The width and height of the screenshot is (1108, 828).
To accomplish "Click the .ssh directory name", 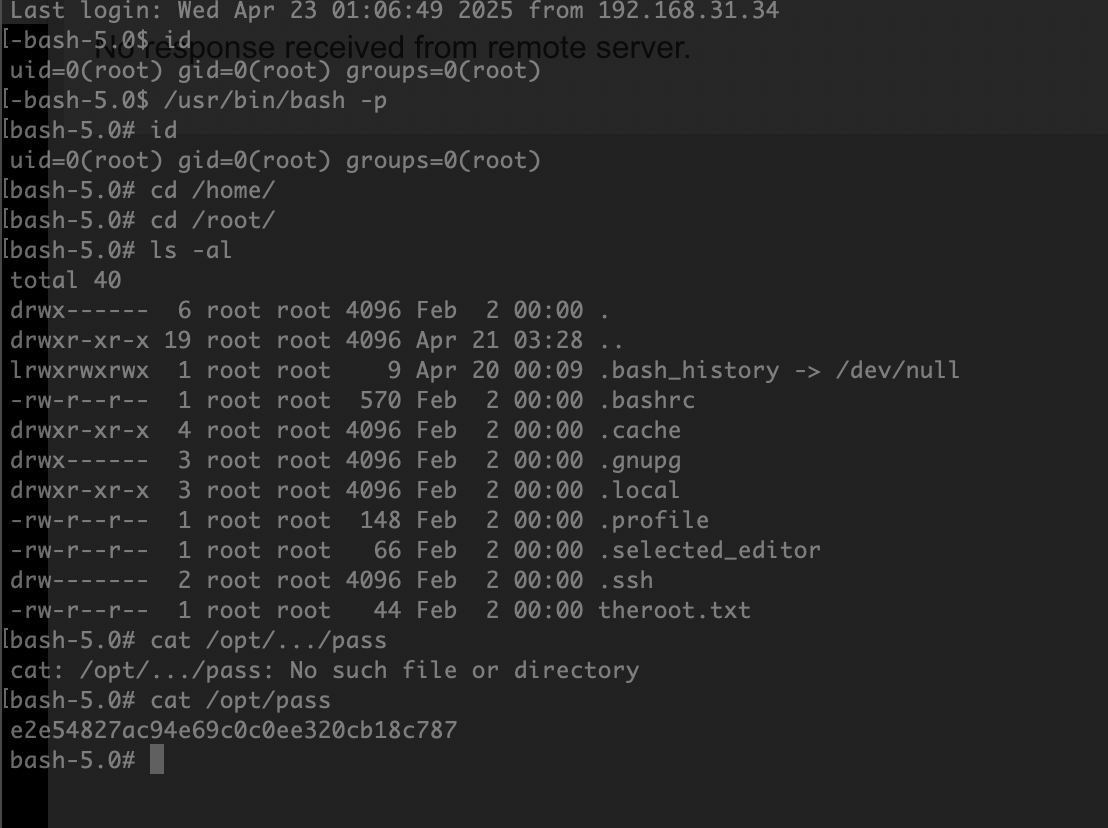I will pyautogui.click(x=625, y=580).
